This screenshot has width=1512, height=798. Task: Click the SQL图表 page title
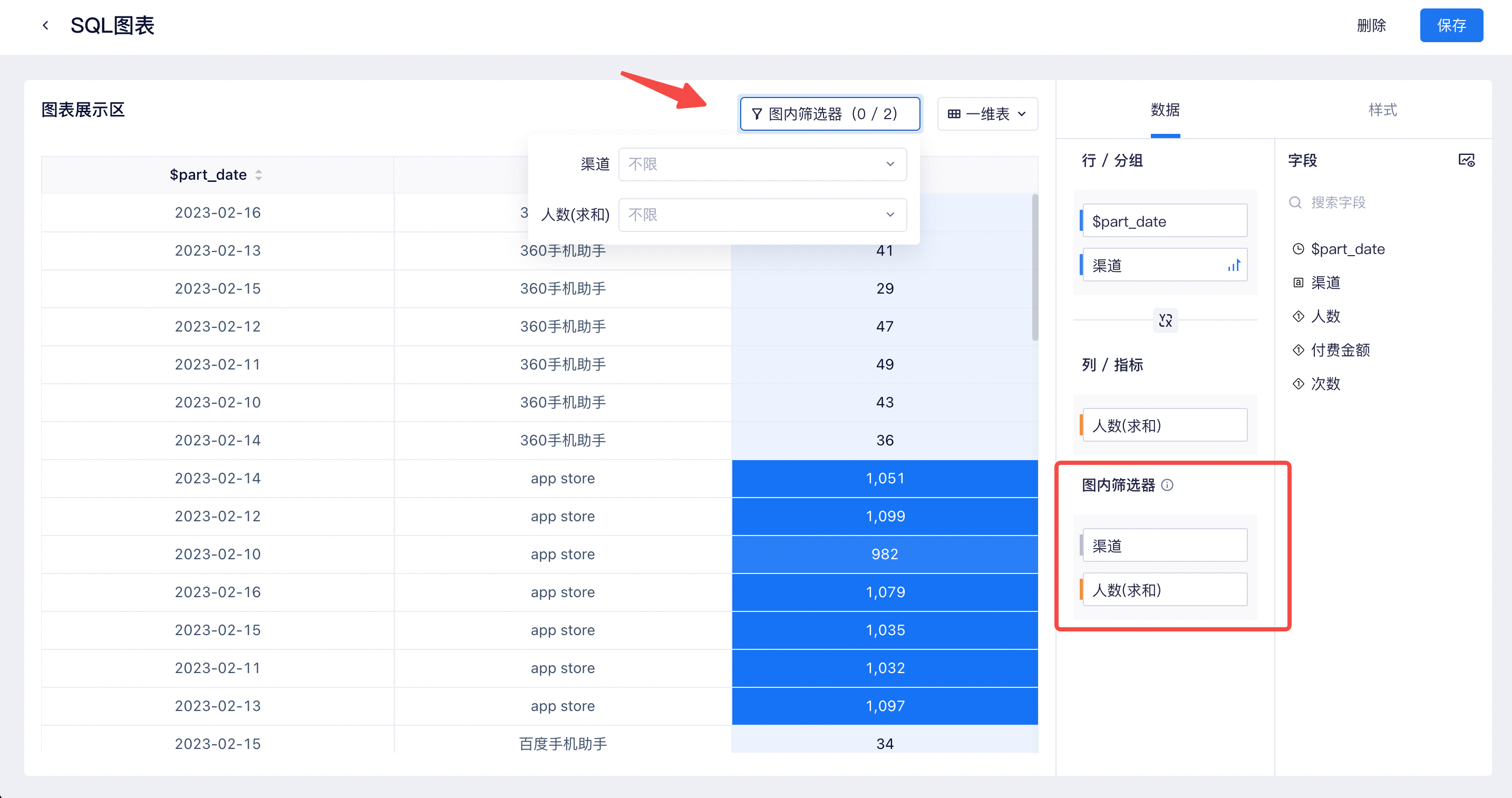click(x=112, y=25)
